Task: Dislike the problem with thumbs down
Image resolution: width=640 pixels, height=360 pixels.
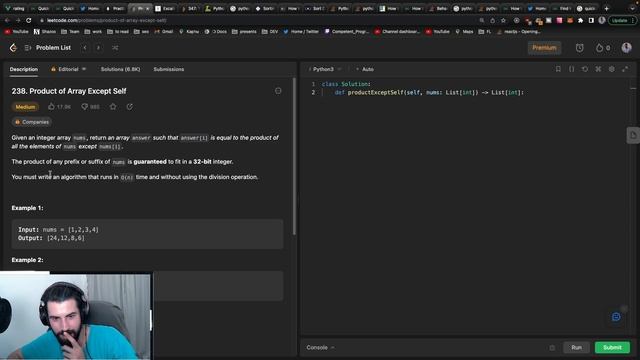Action: (x=90, y=107)
